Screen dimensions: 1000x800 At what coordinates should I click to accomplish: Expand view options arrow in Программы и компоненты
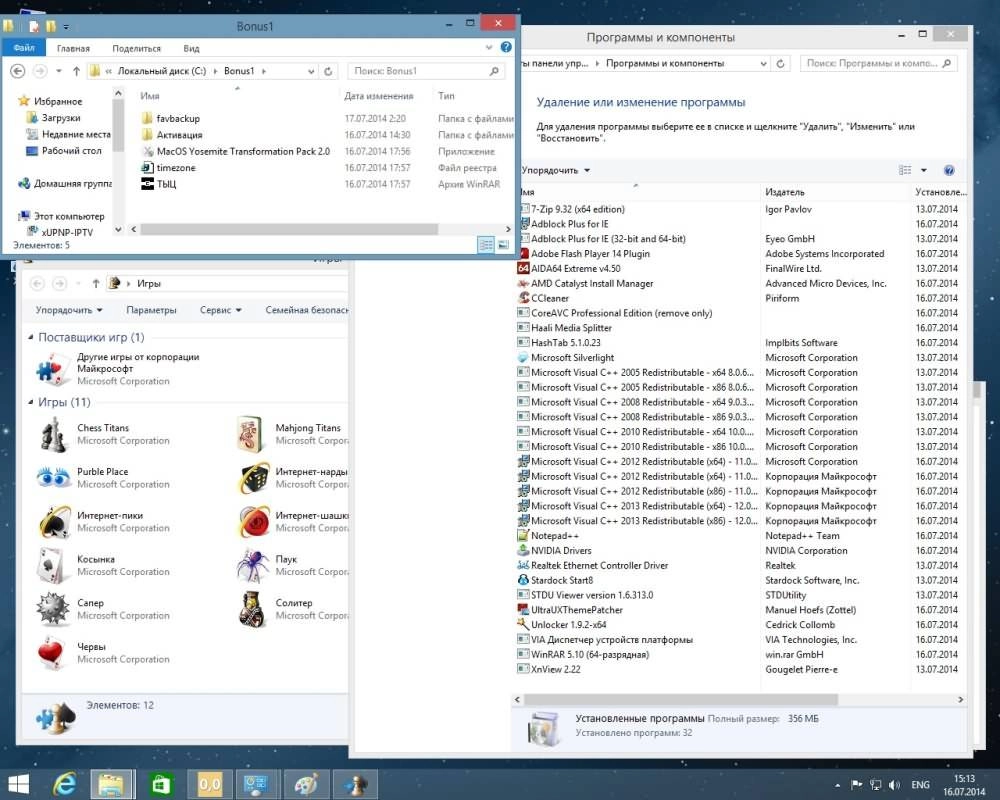coord(923,170)
